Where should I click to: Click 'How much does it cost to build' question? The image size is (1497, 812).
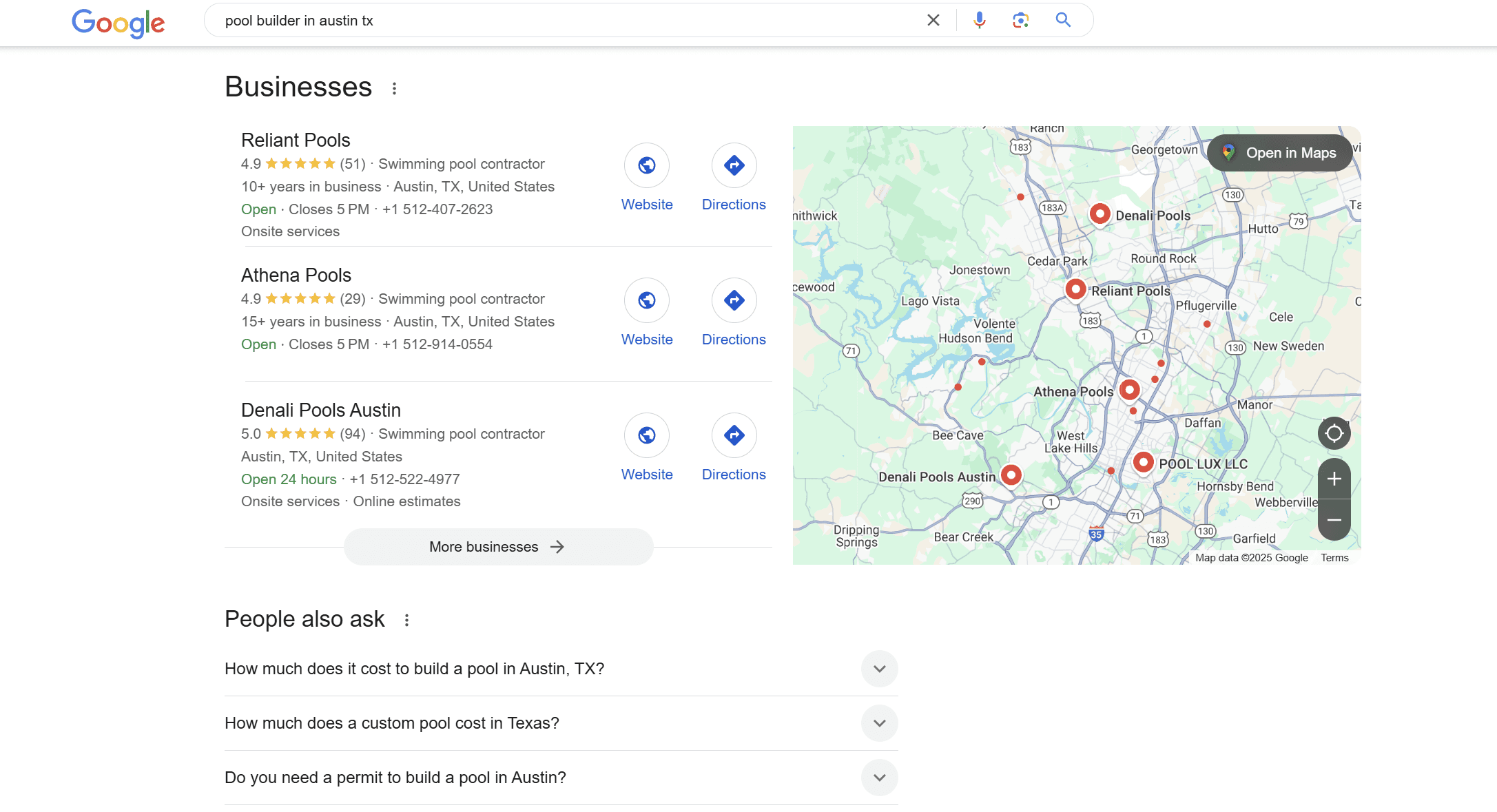coord(414,669)
